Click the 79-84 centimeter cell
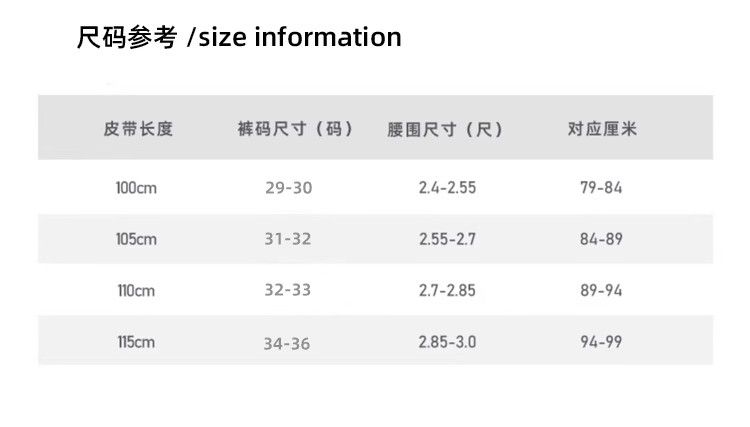750x427 pixels. click(x=601, y=188)
